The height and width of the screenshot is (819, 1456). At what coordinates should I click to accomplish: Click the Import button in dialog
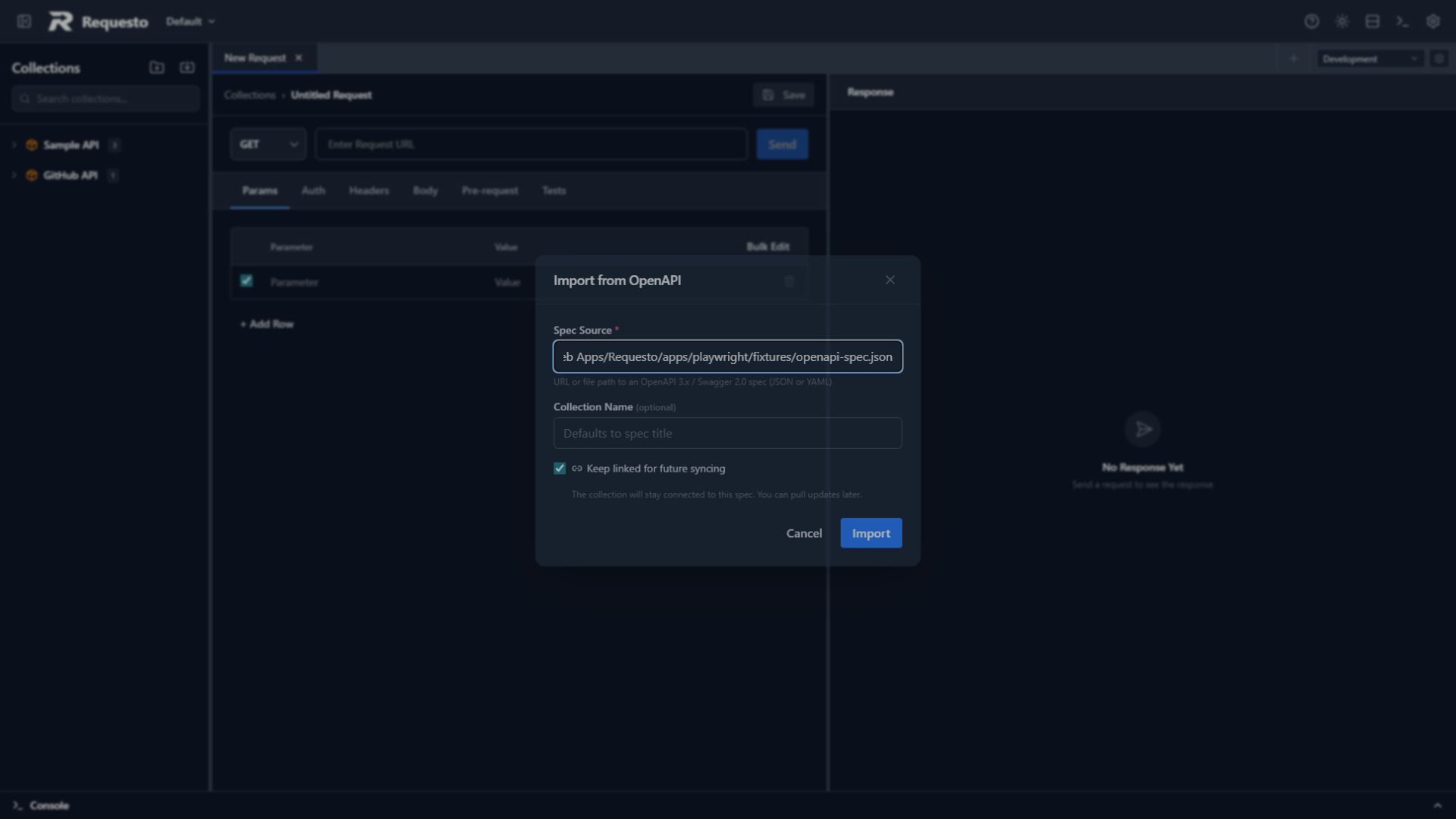871,533
